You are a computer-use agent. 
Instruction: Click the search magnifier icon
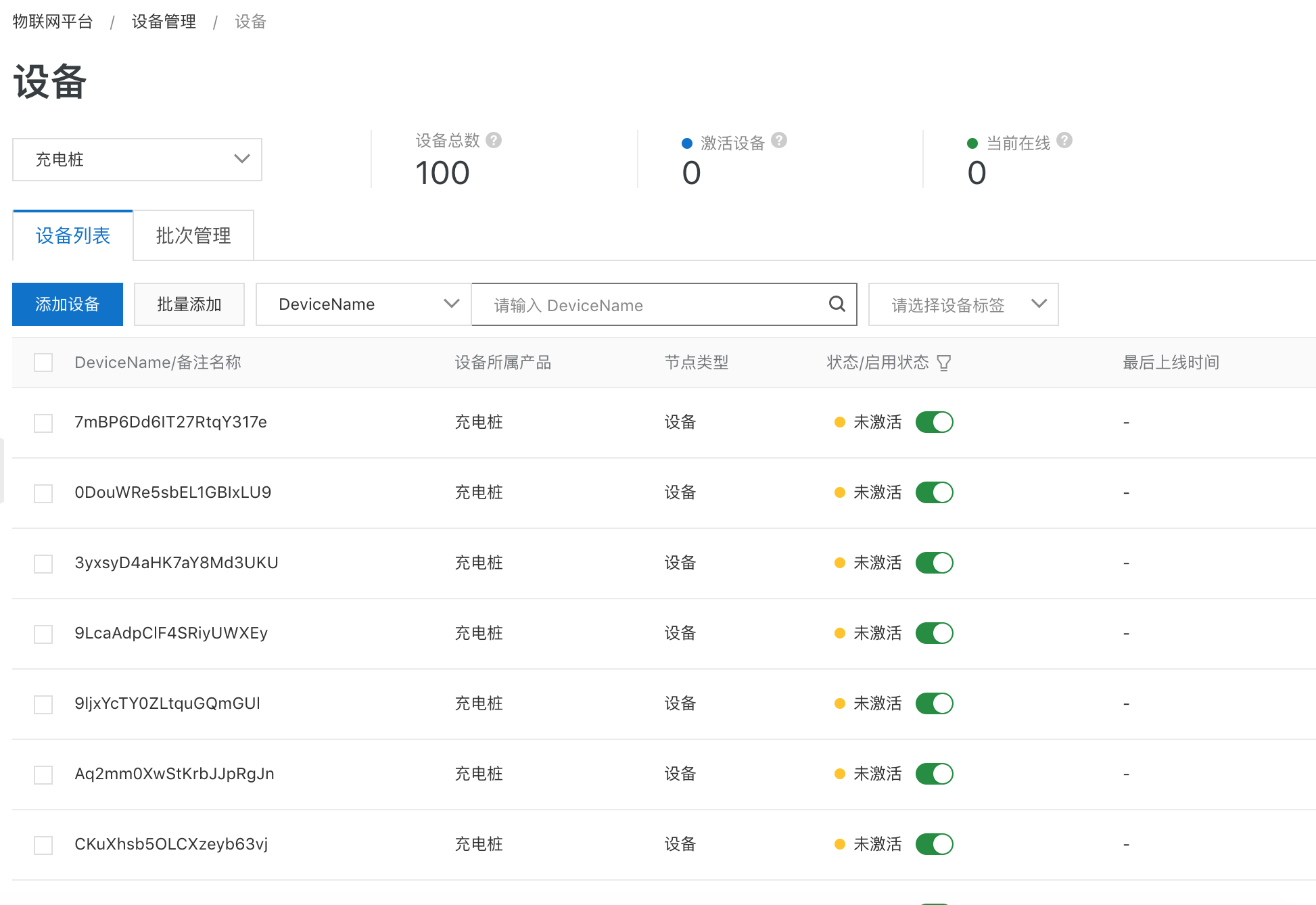[x=837, y=304]
